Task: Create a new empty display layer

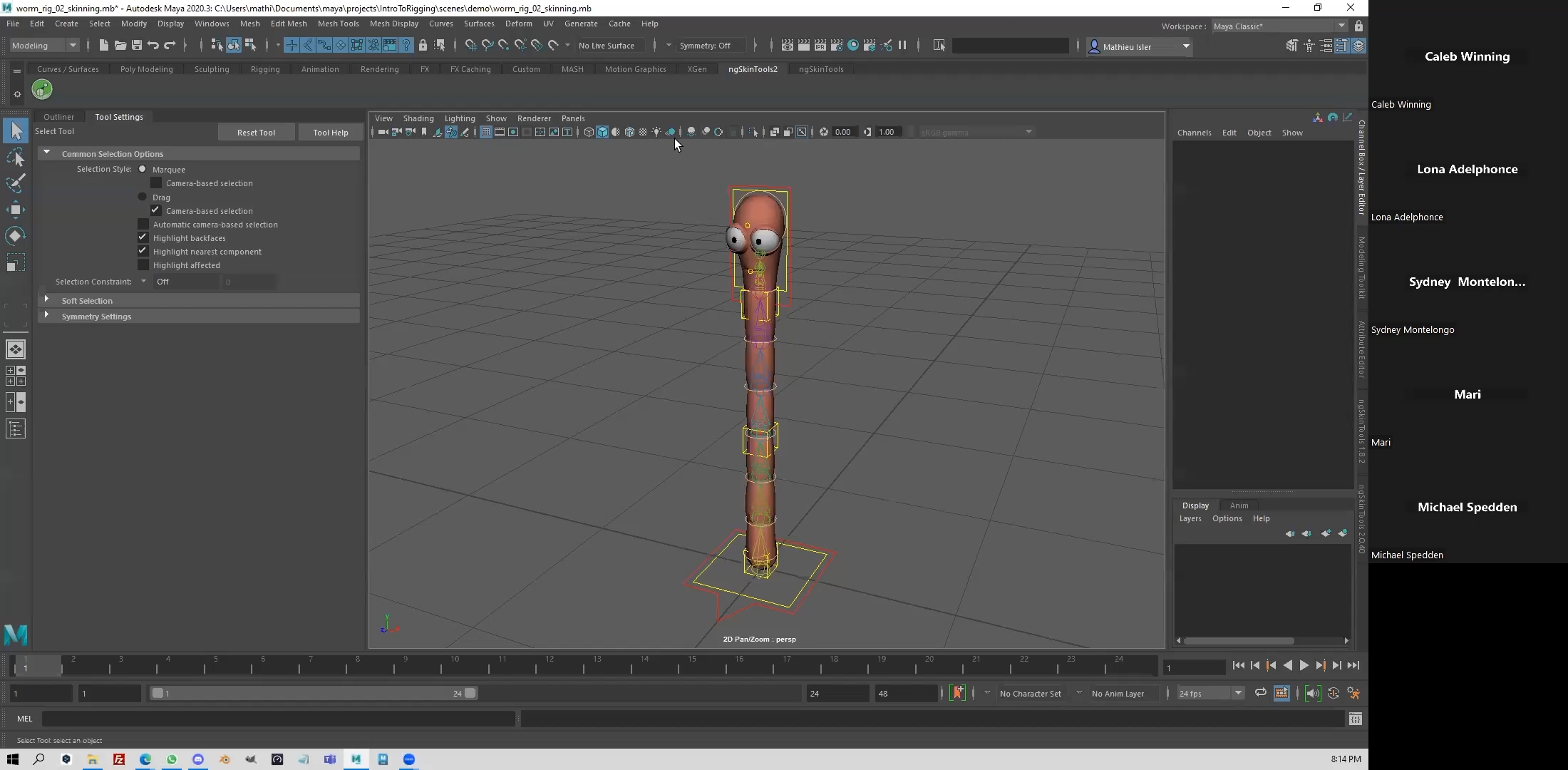Action: click(1326, 533)
